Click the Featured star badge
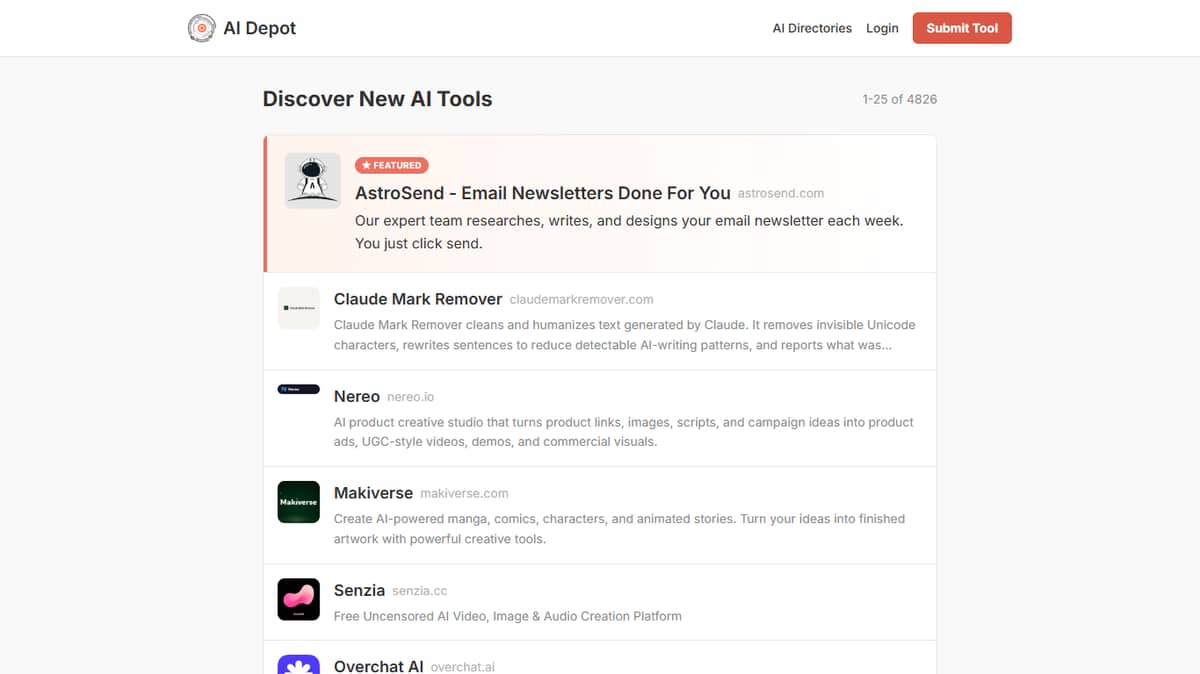Viewport: 1200px width, 674px height. (392, 165)
